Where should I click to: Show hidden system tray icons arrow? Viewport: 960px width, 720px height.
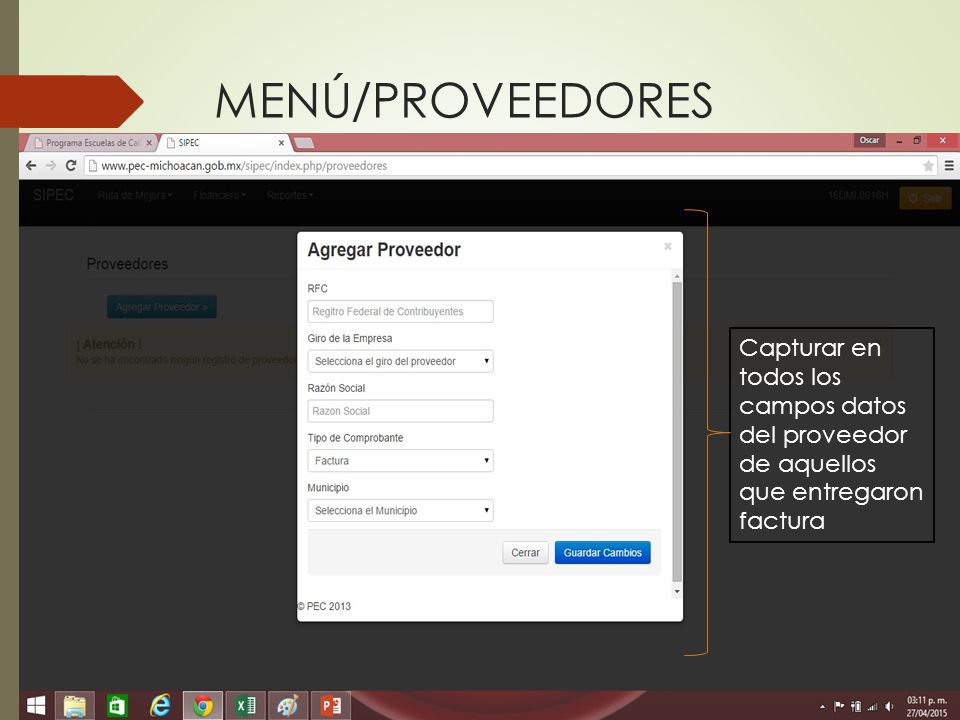(x=822, y=707)
